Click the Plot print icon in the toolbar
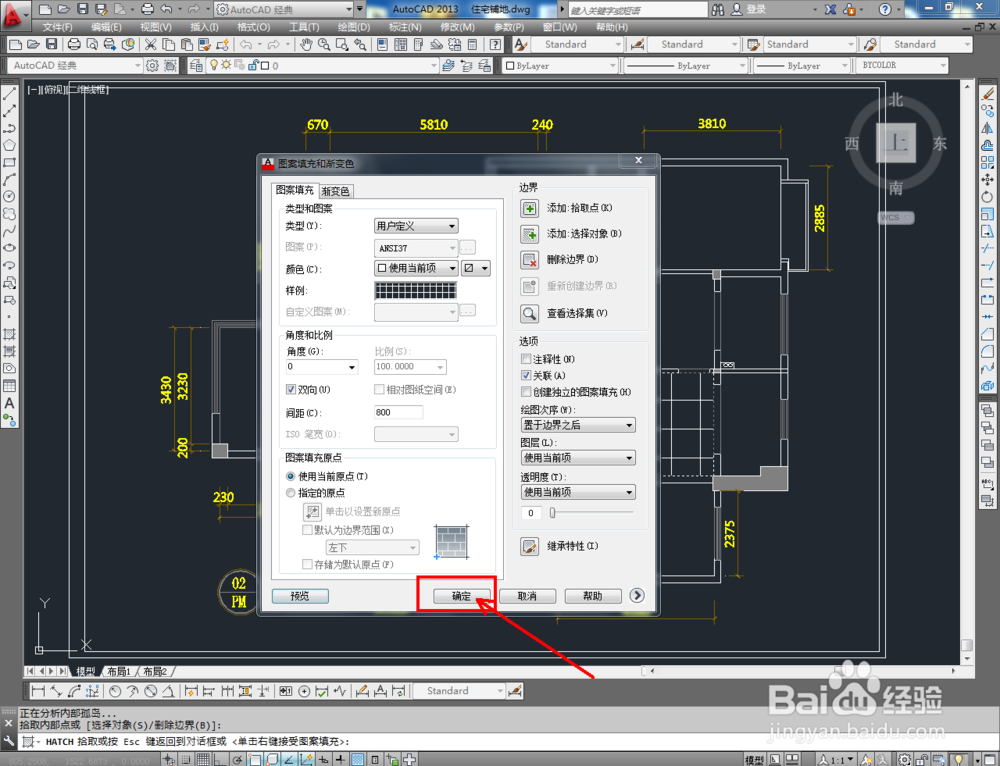This screenshot has width=1000, height=766. [74, 44]
